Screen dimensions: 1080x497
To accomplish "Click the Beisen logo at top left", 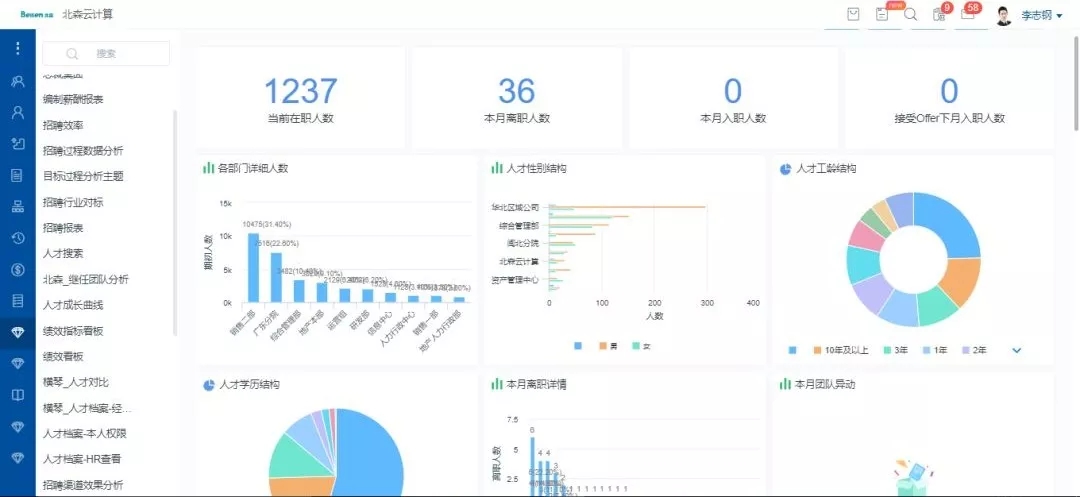I will point(37,14).
